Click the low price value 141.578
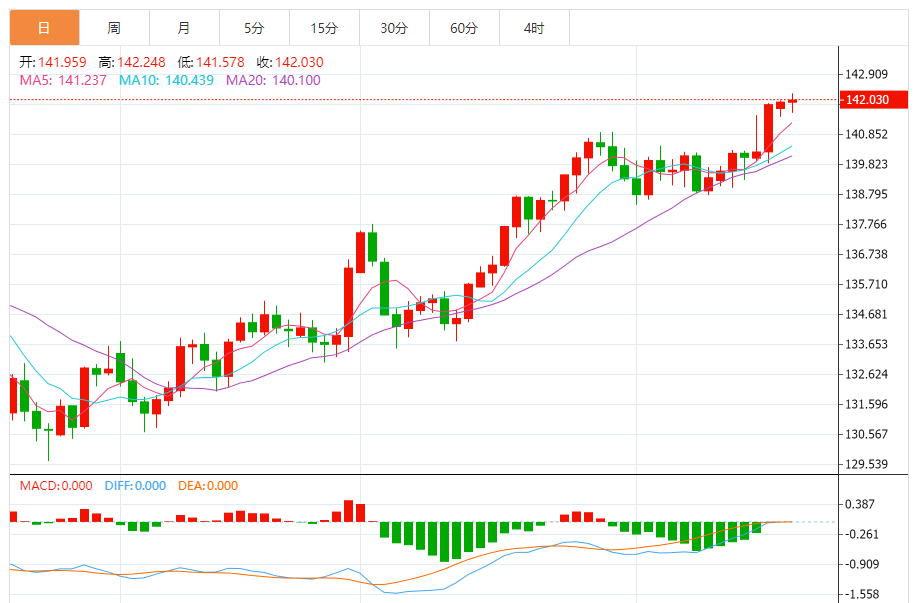The image size is (917, 603). pyautogui.click(x=220, y=62)
